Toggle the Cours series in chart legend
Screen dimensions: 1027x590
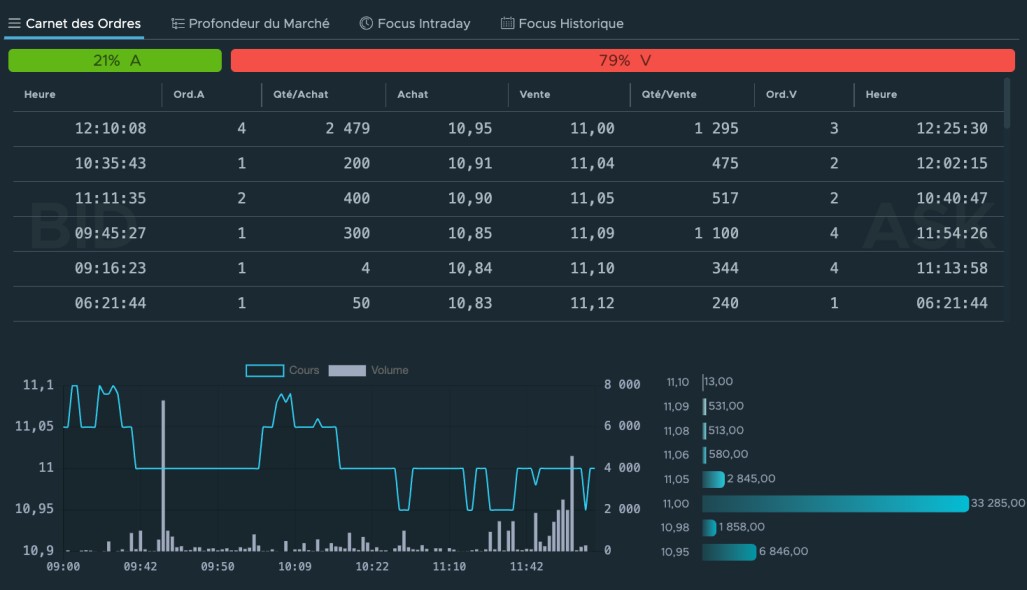click(x=283, y=370)
